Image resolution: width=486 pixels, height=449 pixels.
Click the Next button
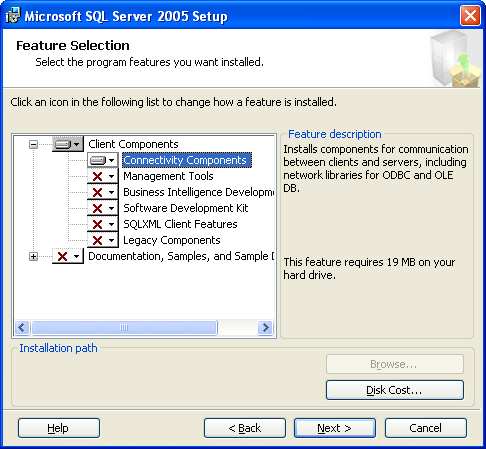coord(335,428)
